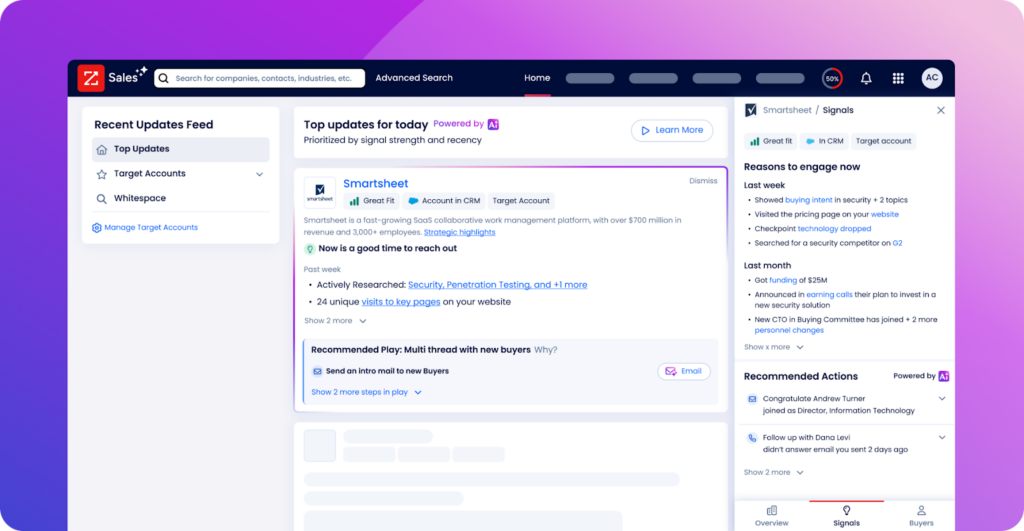This screenshot has height=531, width=1024.
Task: Expand Congratulate Andrew Turner action
Action: [x=942, y=398]
